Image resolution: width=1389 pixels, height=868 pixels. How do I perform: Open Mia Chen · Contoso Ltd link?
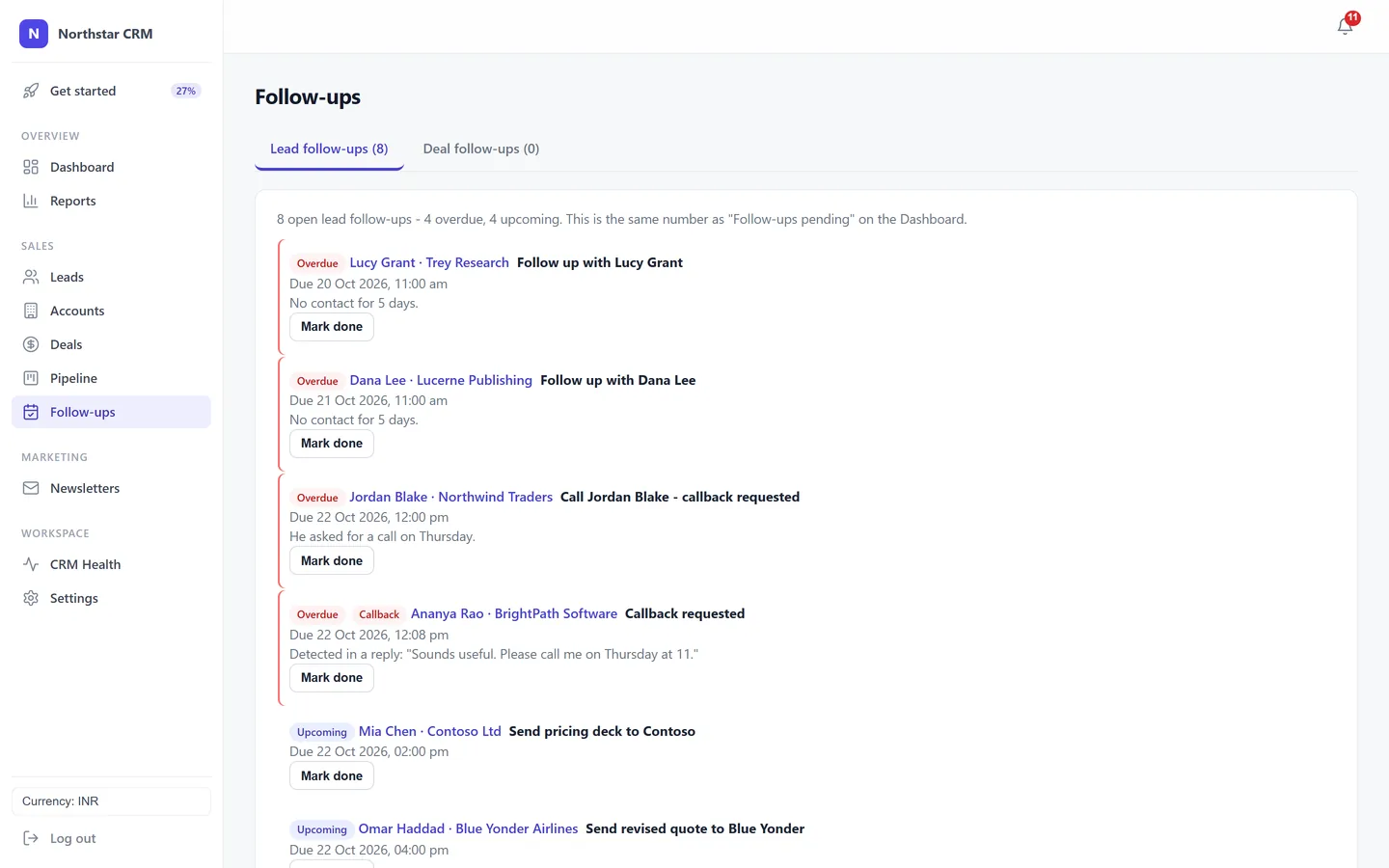tap(430, 731)
